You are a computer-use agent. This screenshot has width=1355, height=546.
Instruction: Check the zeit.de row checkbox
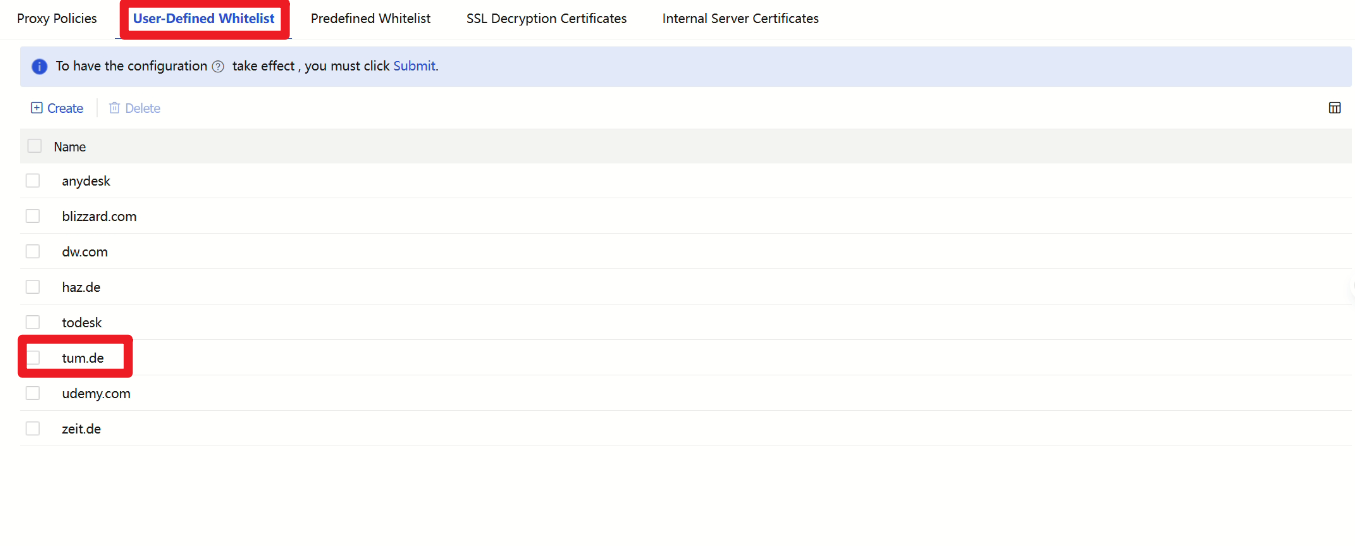33,428
